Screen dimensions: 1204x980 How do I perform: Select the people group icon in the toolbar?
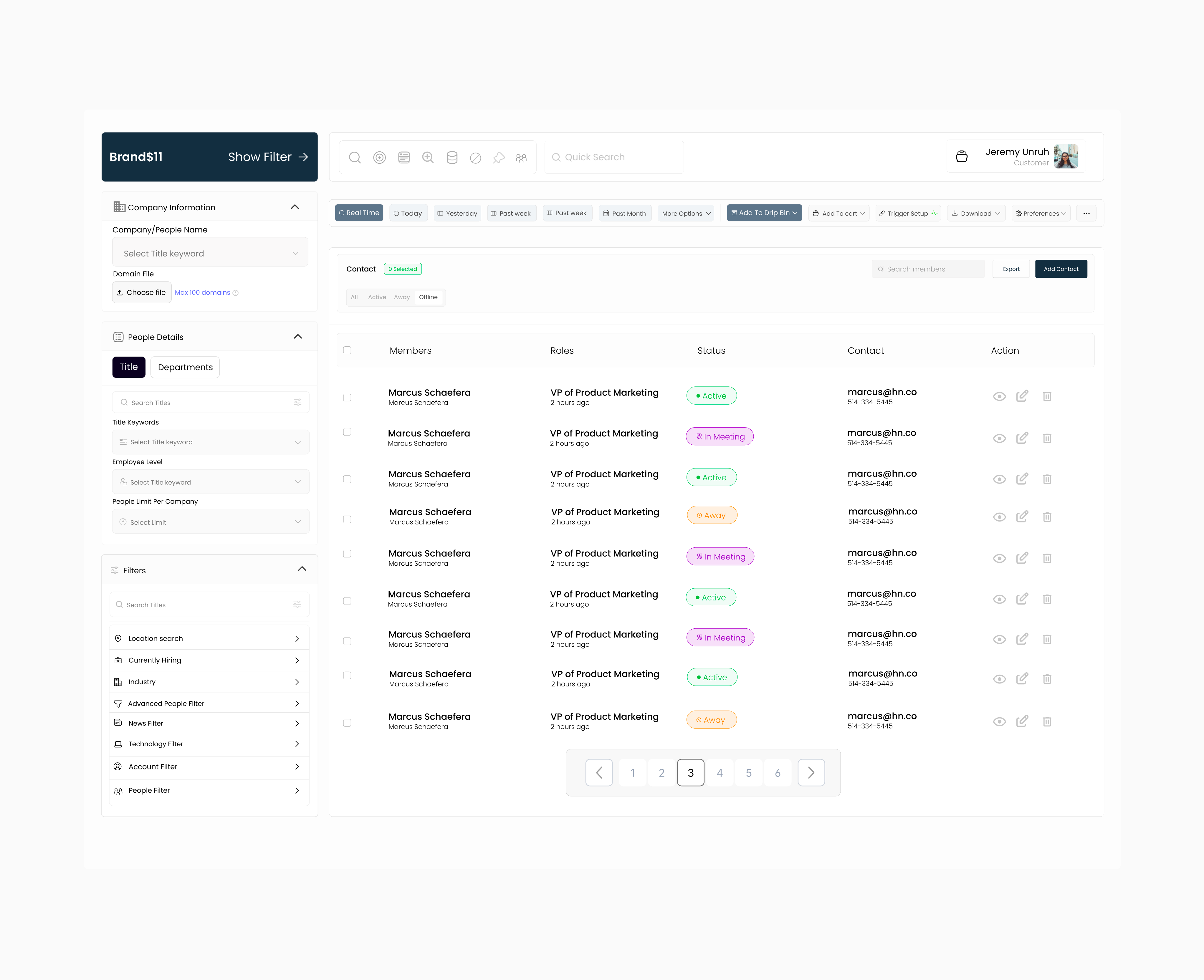point(520,157)
